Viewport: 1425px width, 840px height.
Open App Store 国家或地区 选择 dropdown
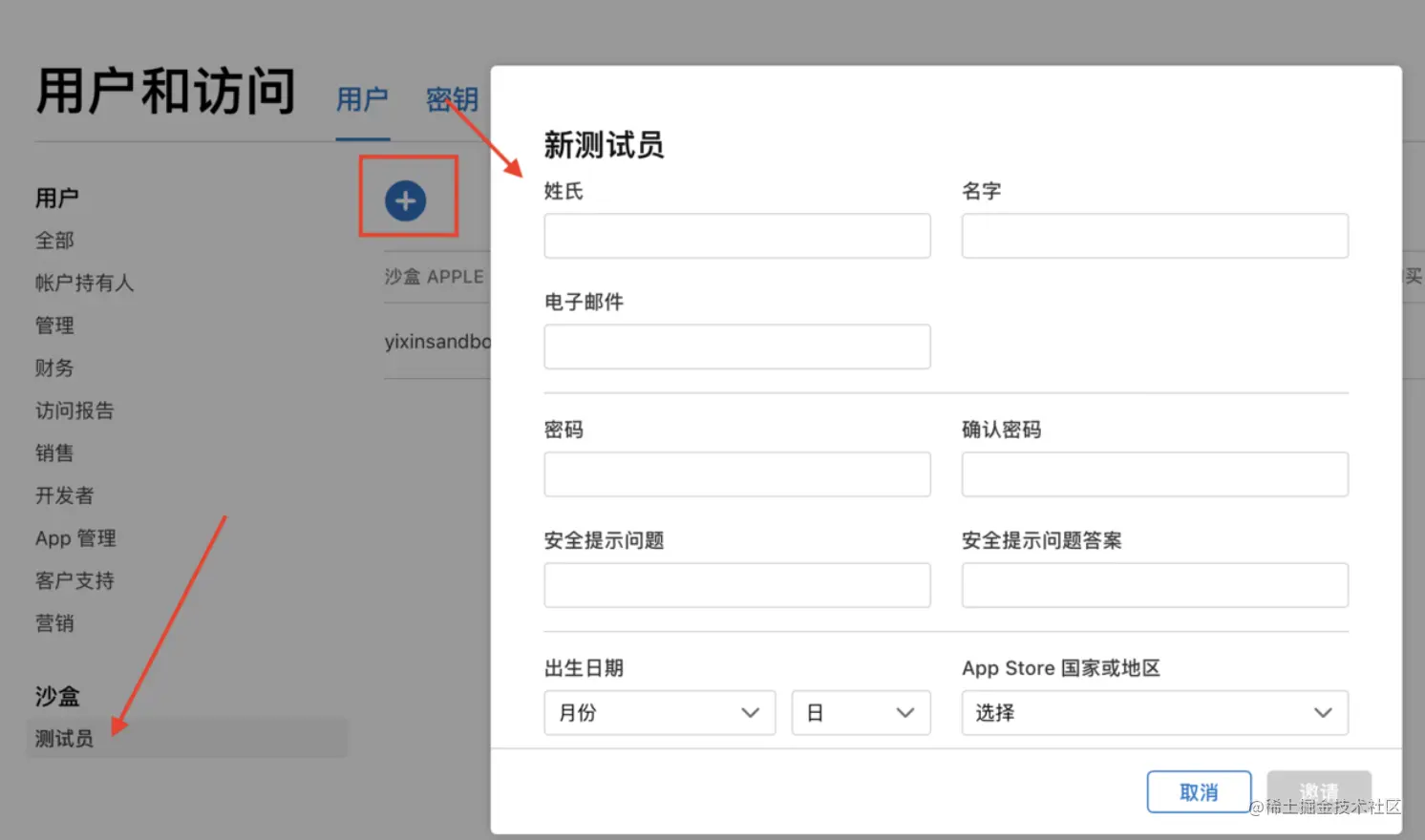(1155, 713)
